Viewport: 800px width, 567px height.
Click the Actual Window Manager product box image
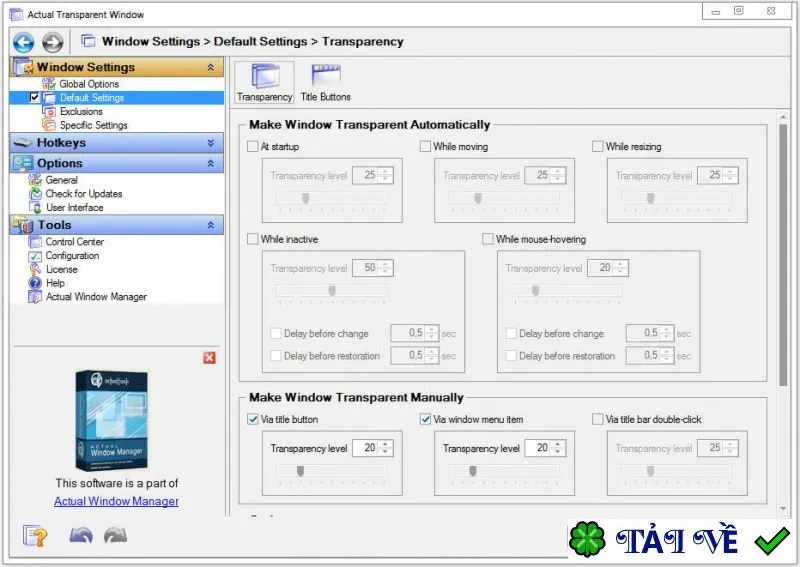coord(112,421)
